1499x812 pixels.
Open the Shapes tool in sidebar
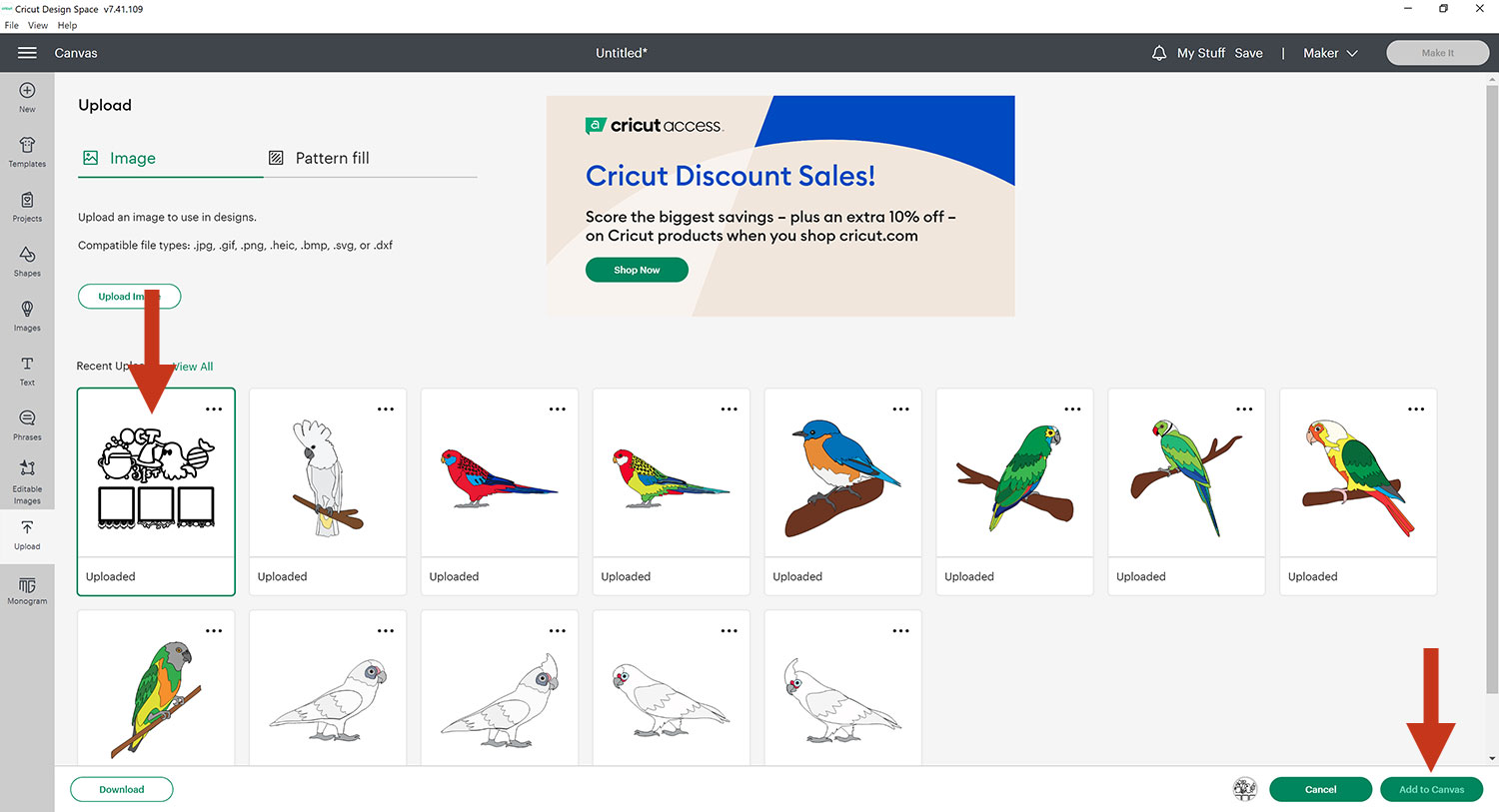click(x=27, y=260)
